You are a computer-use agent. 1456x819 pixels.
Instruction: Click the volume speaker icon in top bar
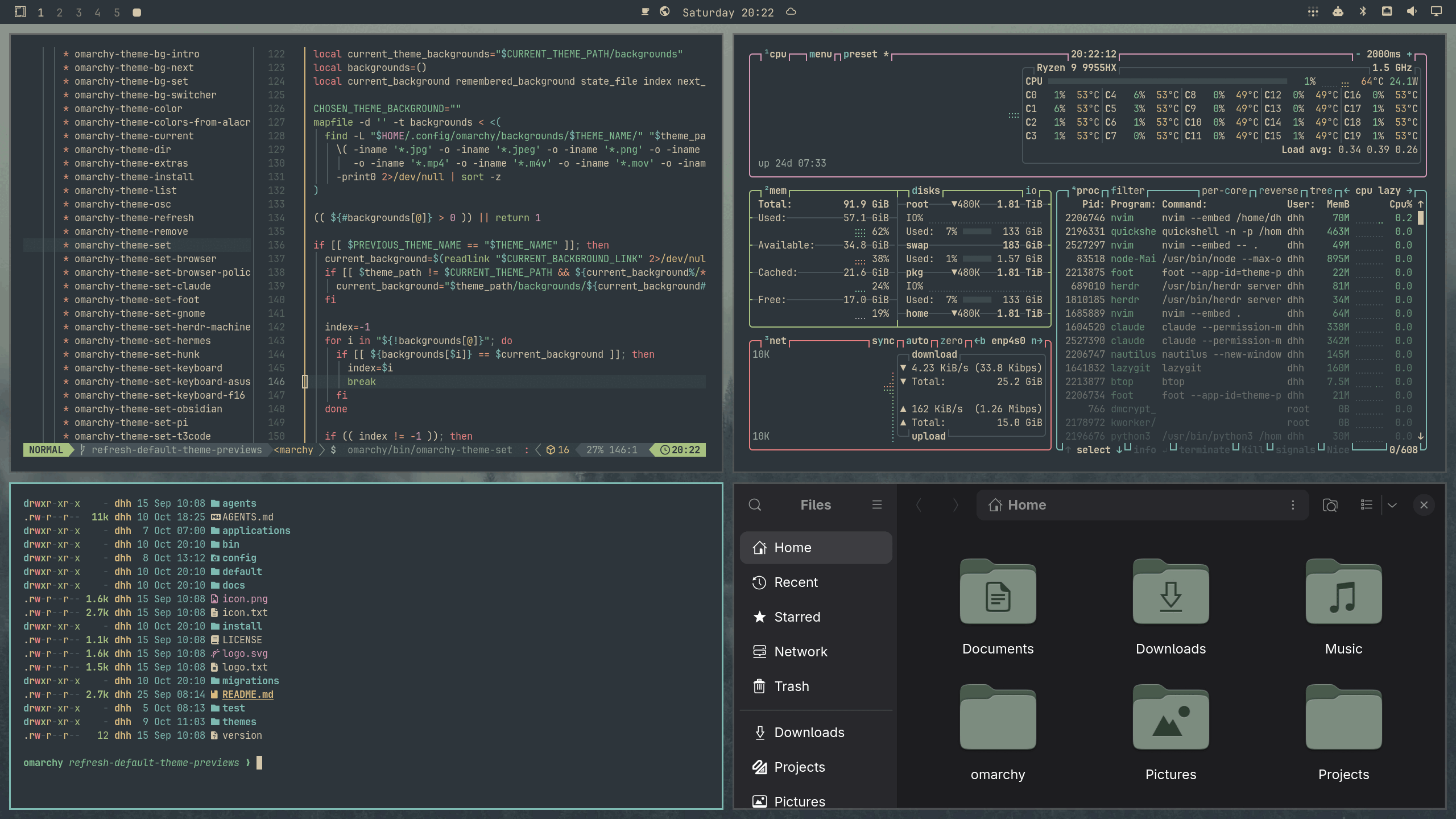click(x=1412, y=11)
